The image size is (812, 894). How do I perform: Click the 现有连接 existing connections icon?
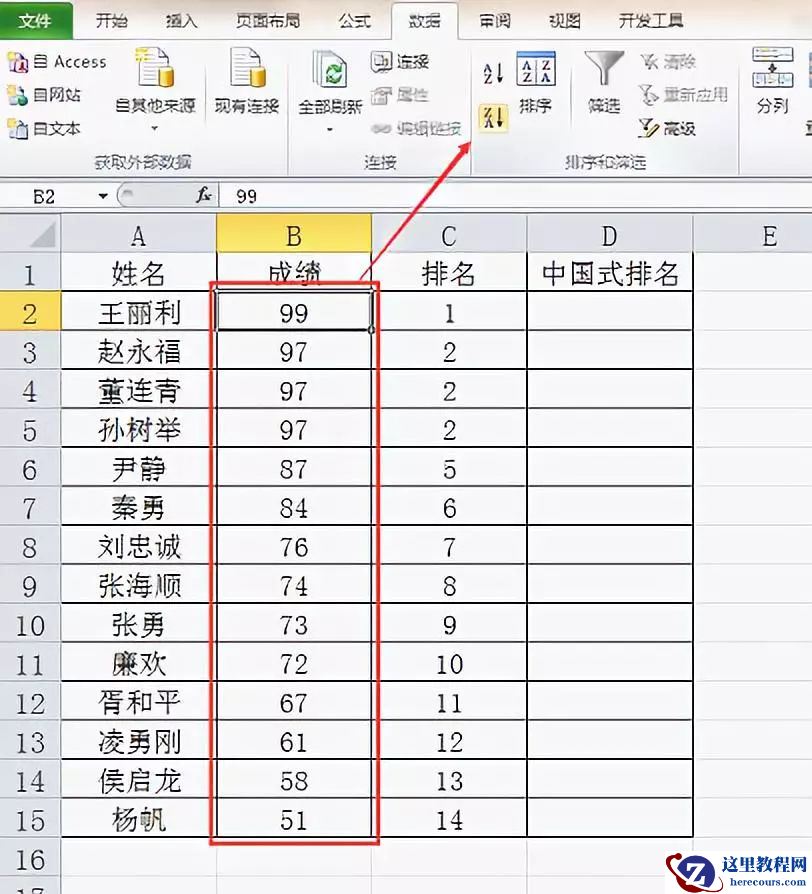[247, 67]
